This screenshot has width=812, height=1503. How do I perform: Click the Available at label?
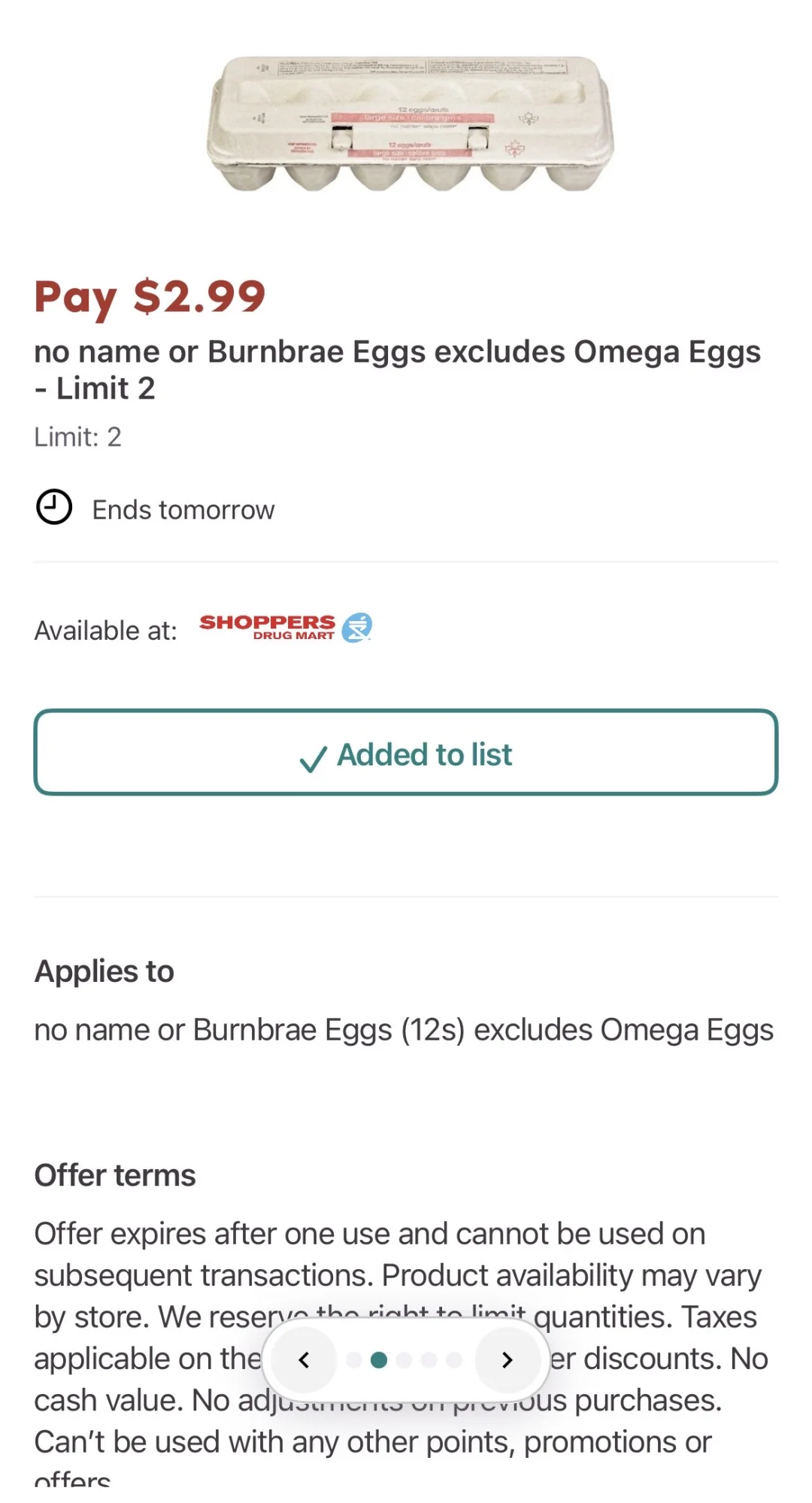[105, 630]
